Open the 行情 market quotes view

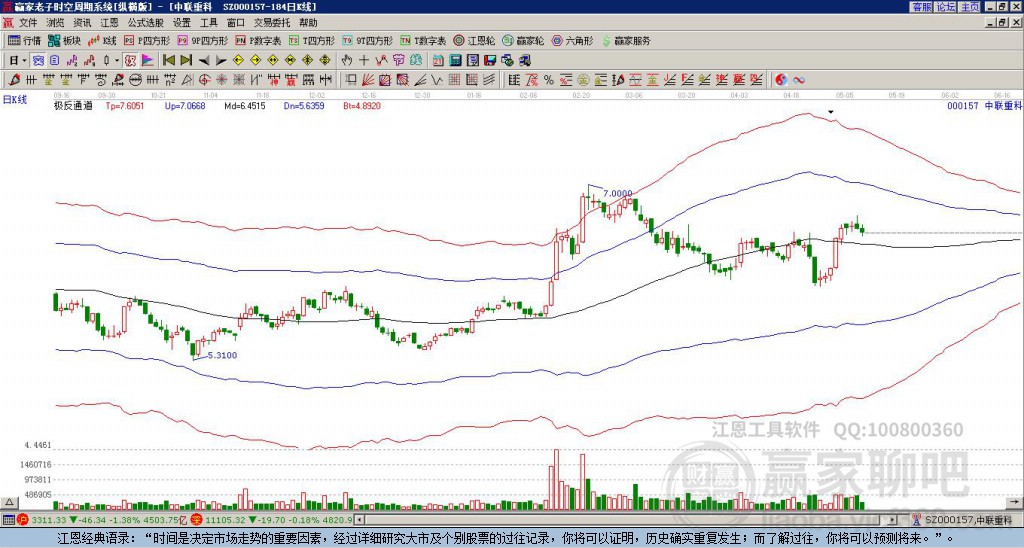[x=25, y=40]
